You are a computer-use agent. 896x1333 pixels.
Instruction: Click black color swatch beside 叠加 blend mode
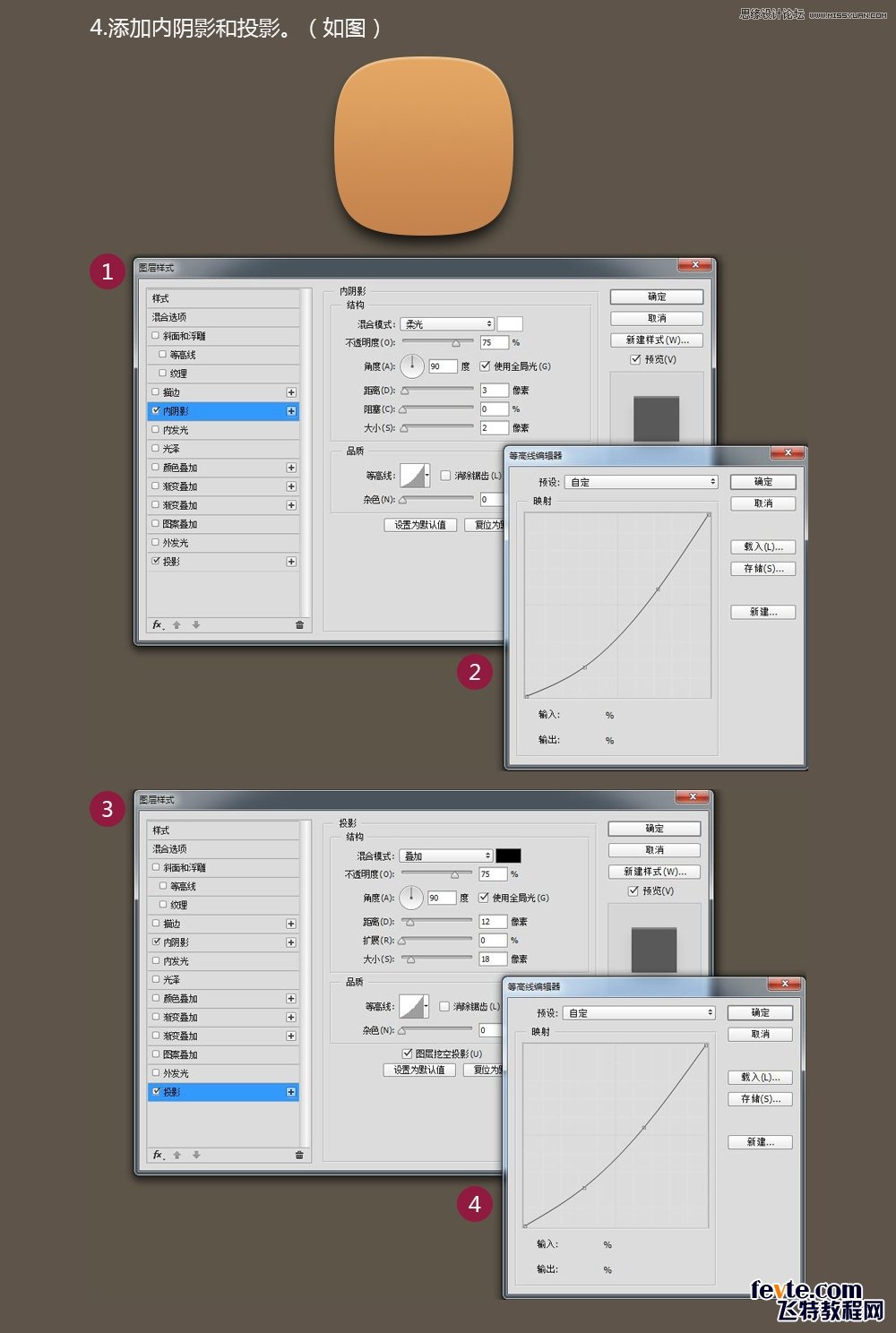[x=508, y=856]
